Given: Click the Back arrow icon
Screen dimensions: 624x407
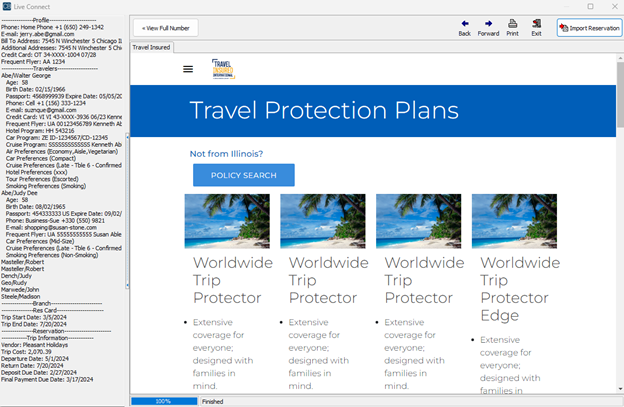Looking at the screenshot, I should click(x=464, y=23).
